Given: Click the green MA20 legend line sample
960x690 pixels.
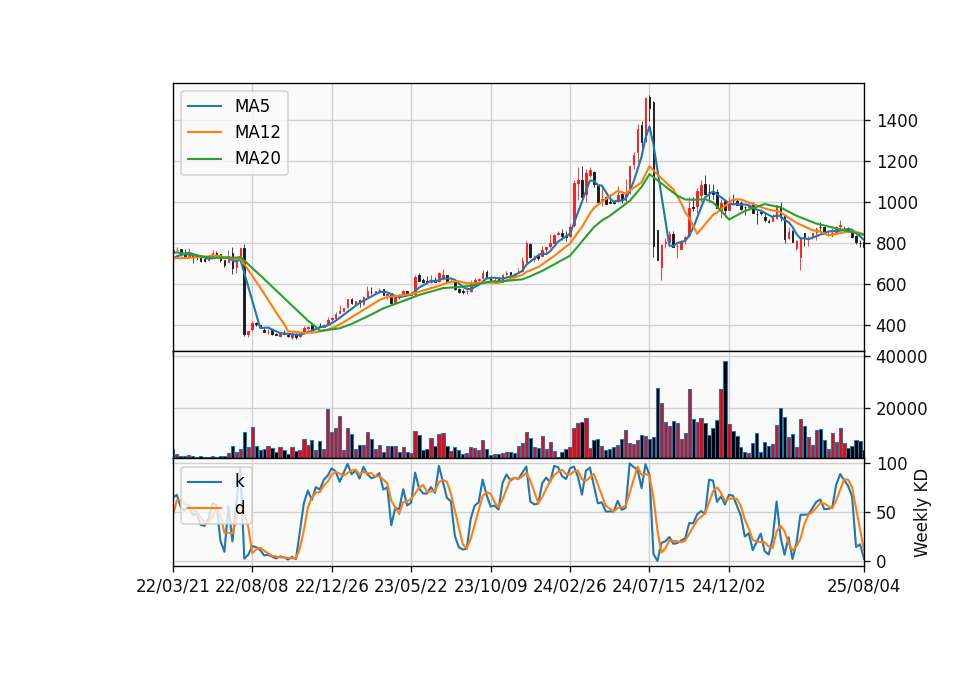Looking at the screenshot, I should [204, 158].
